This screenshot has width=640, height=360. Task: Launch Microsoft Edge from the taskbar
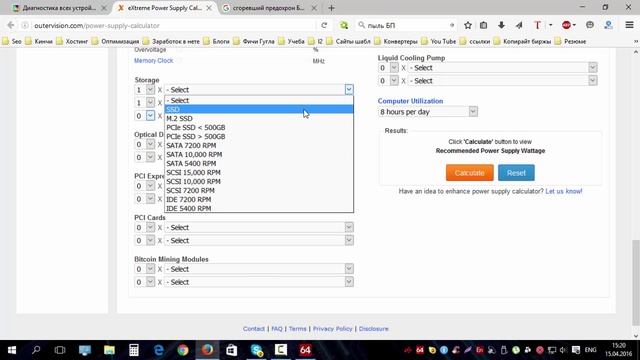[x=158, y=350]
